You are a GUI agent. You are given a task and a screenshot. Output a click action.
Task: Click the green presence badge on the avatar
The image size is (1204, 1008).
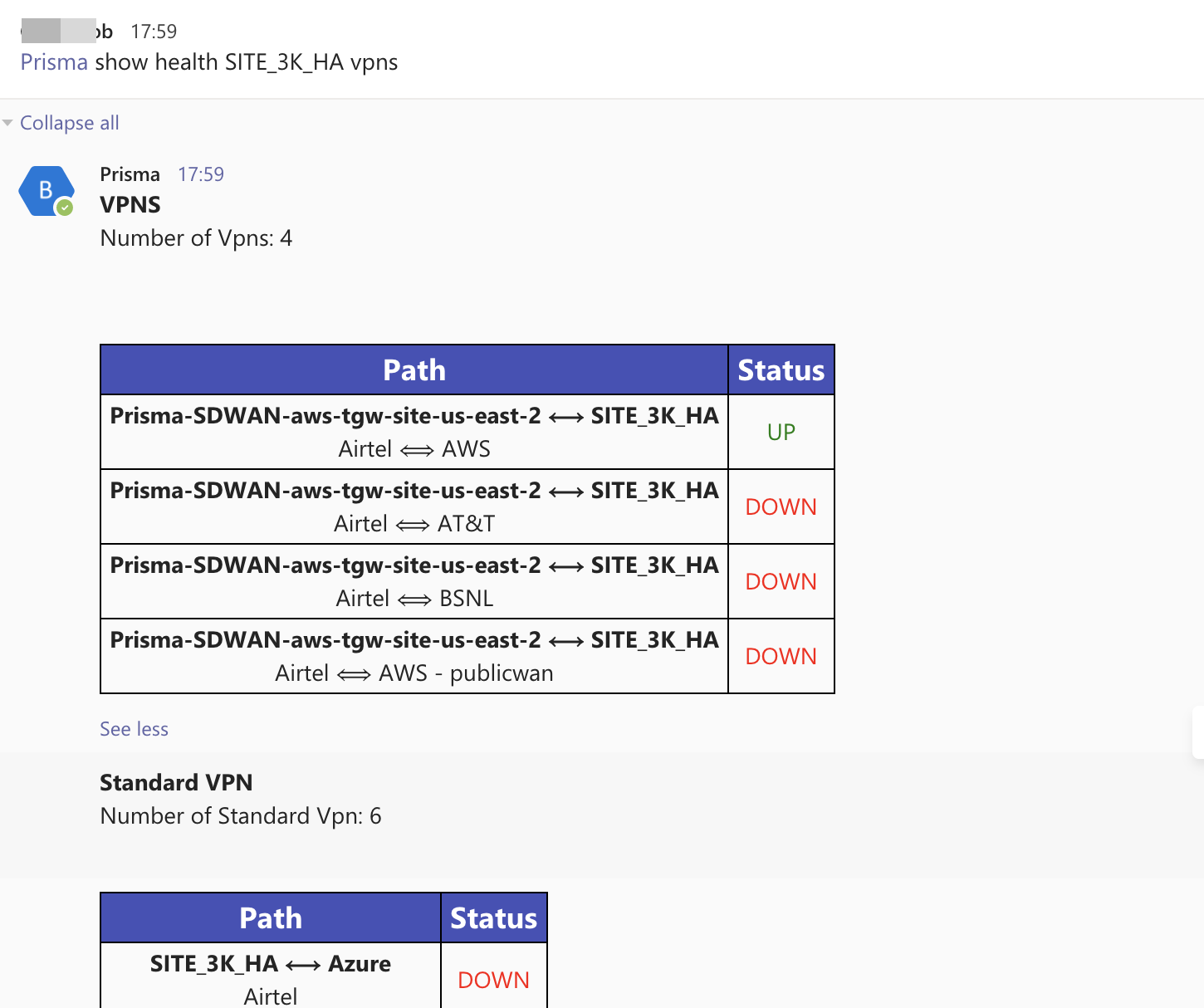65,208
